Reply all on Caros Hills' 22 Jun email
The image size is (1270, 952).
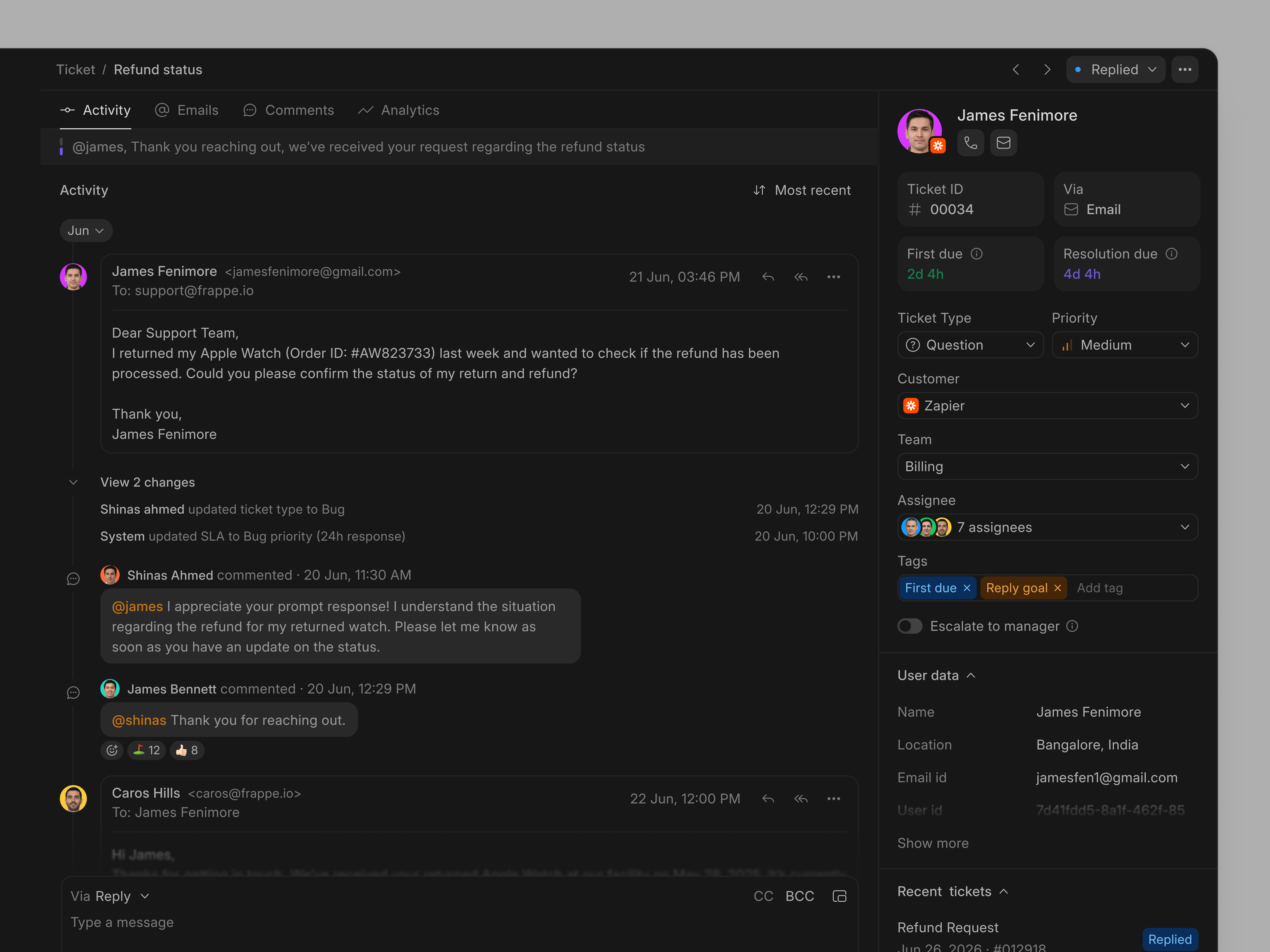(801, 799)
